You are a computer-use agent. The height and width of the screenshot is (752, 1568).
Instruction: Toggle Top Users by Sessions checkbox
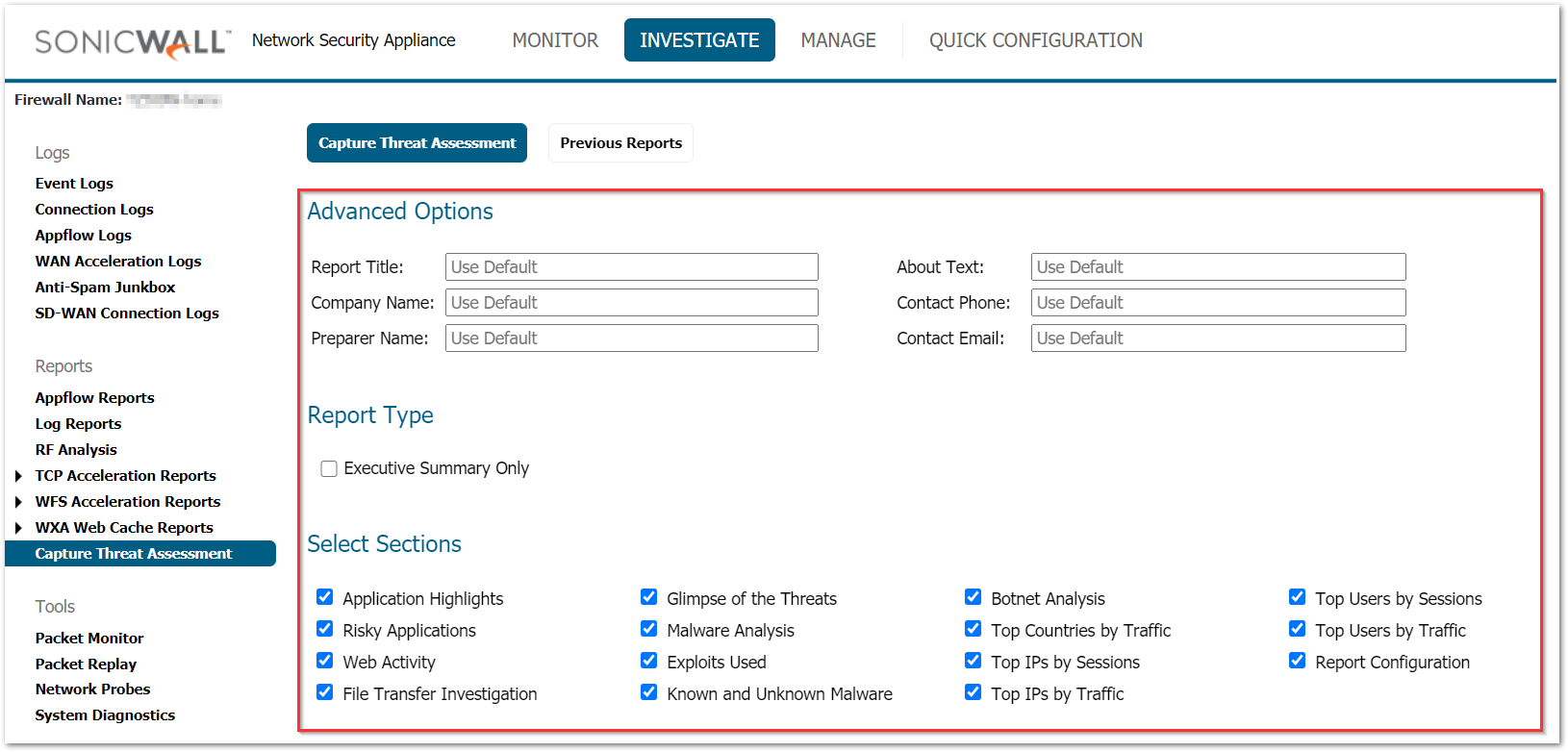point(1298,597)
